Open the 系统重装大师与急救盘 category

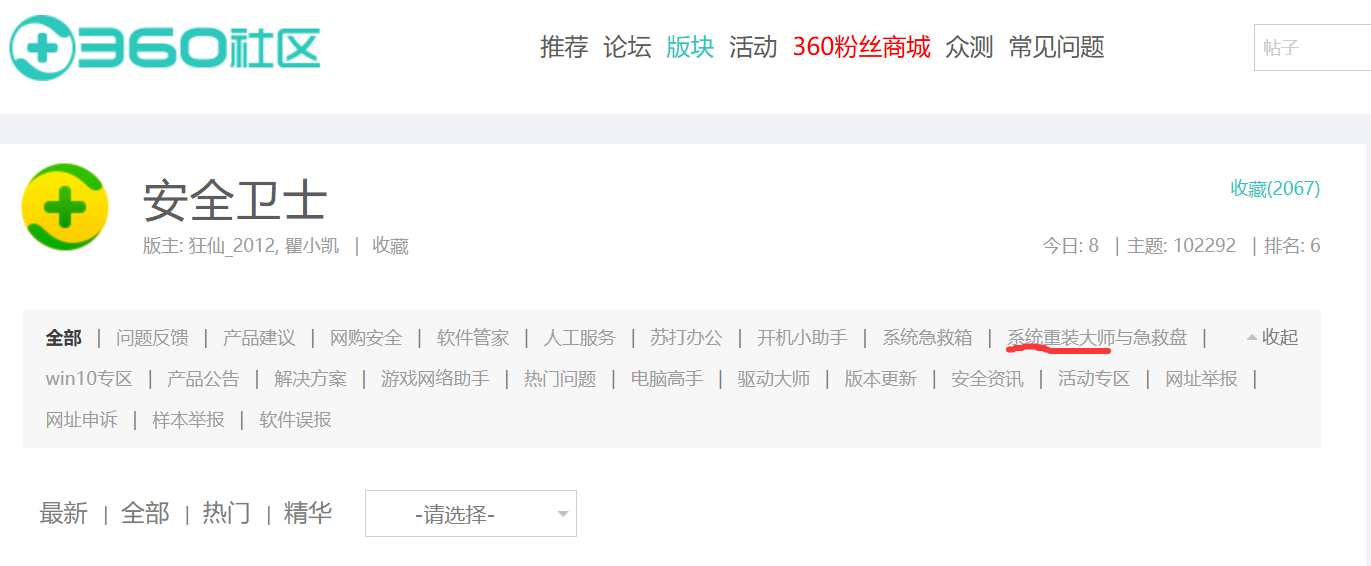[1097, 338]
